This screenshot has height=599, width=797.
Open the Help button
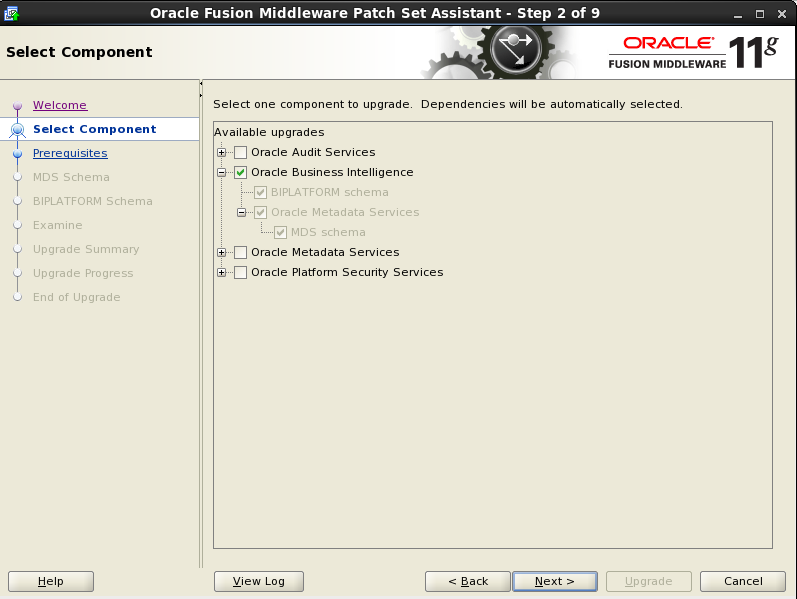coord(51,581)
